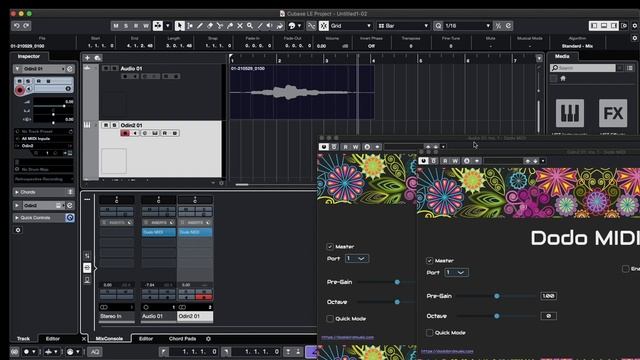Open Port dropdown in back Dodo MIDI window
Viewport: 640px width, 360px height.
pyautogui.click(x=356, y=258)
